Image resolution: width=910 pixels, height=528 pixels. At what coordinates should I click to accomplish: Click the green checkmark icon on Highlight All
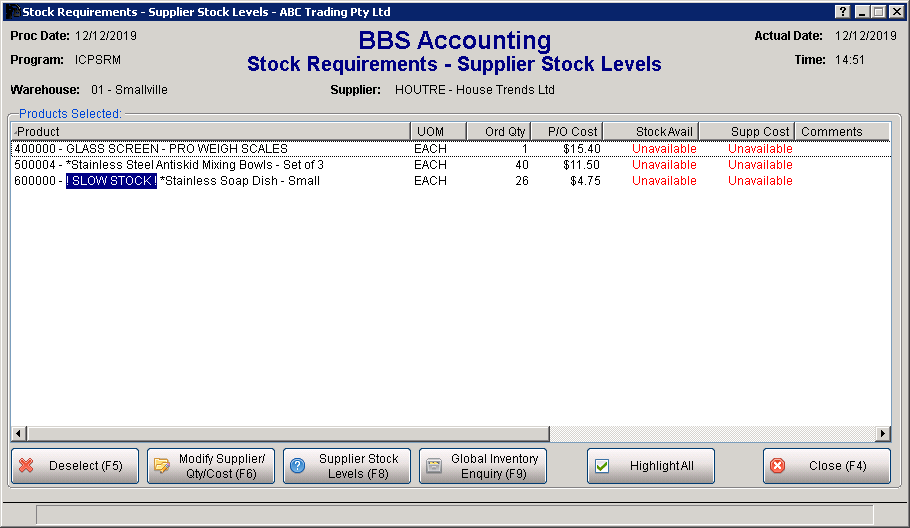click(x=602, y=466)
